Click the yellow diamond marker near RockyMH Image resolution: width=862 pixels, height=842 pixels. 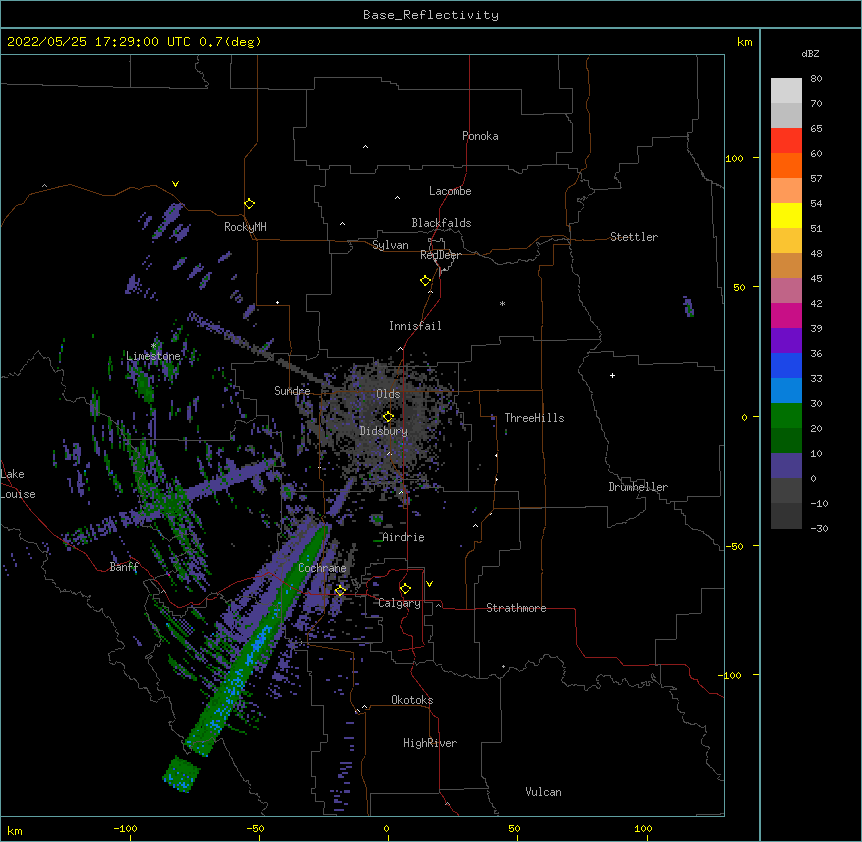[249, 204]
